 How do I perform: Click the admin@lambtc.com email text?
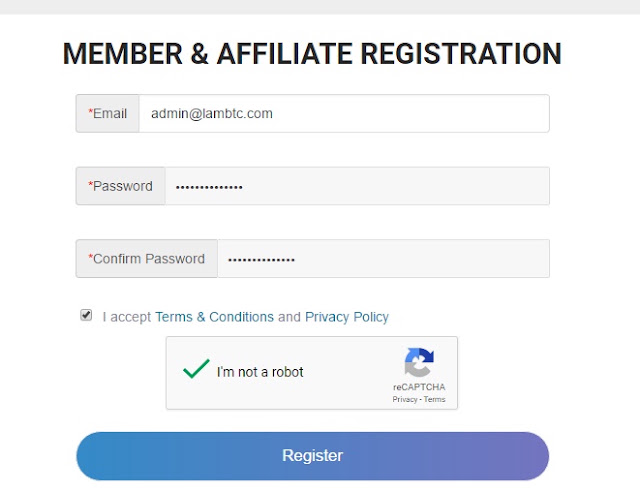click(212, 113)
